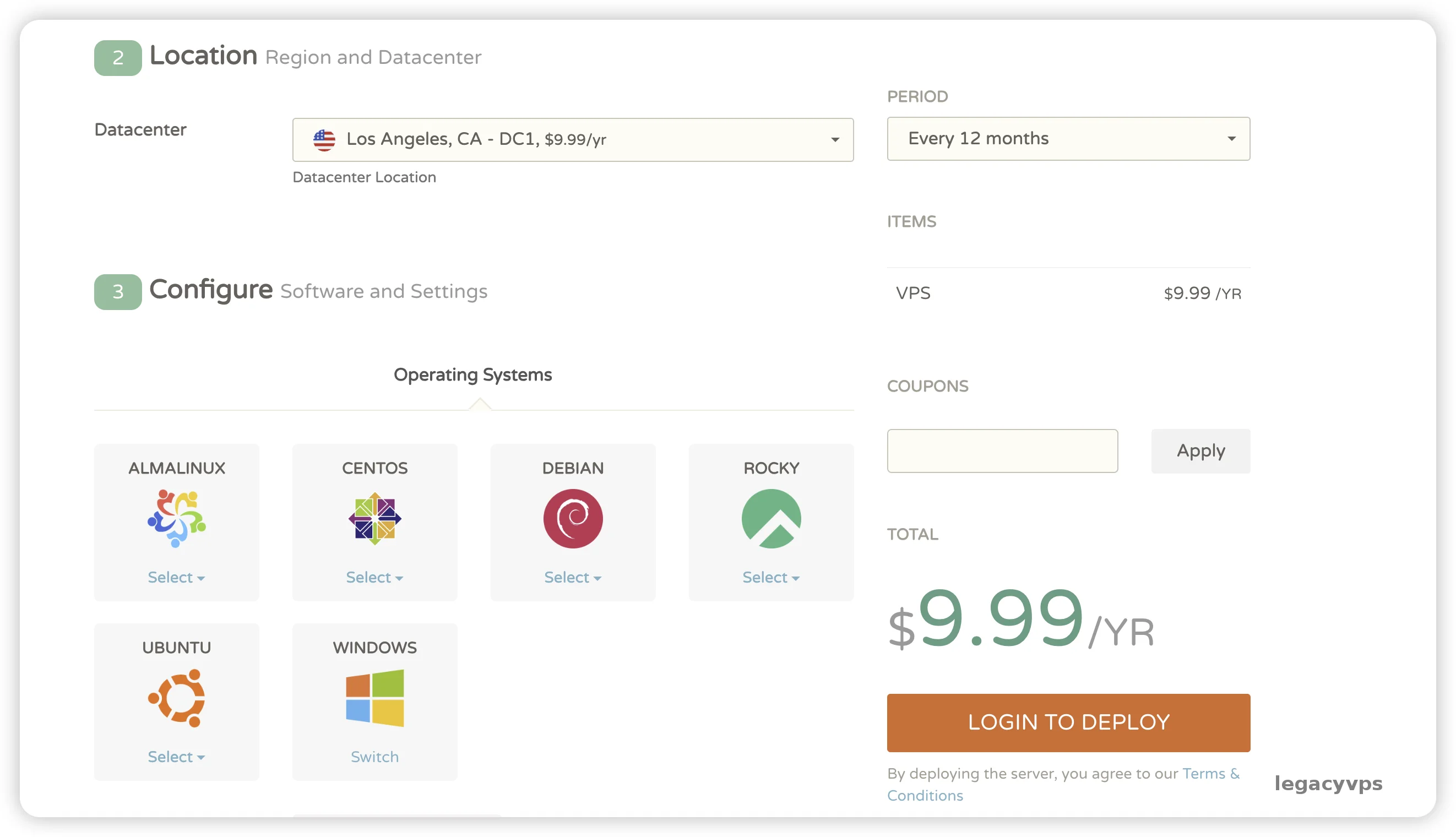This screenshot has width=1456, height=837.
Task: Click the AlmaLinux logo icon
Action: click(x=176, y=518)
